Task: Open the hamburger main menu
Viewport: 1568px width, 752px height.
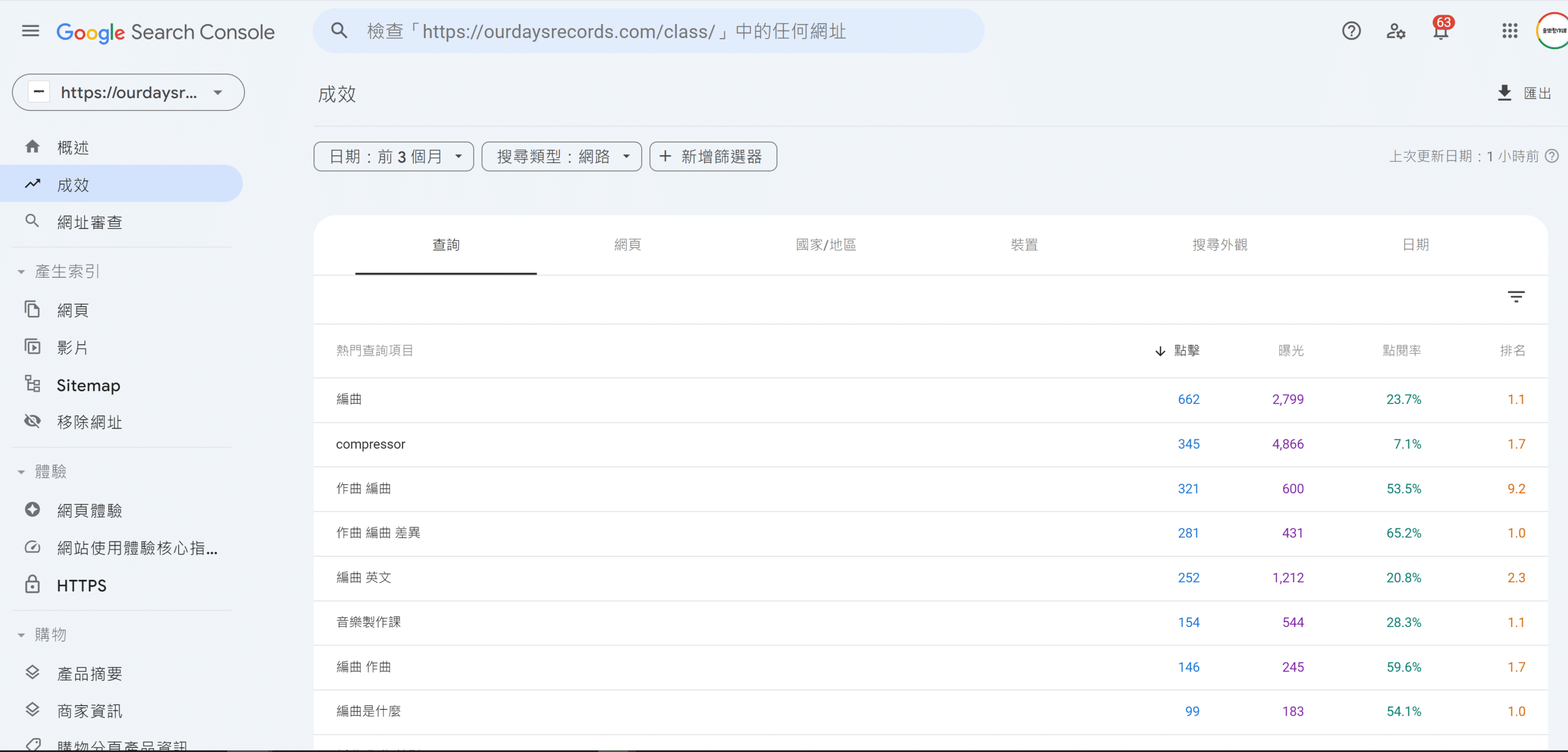Action: [30, 31]
